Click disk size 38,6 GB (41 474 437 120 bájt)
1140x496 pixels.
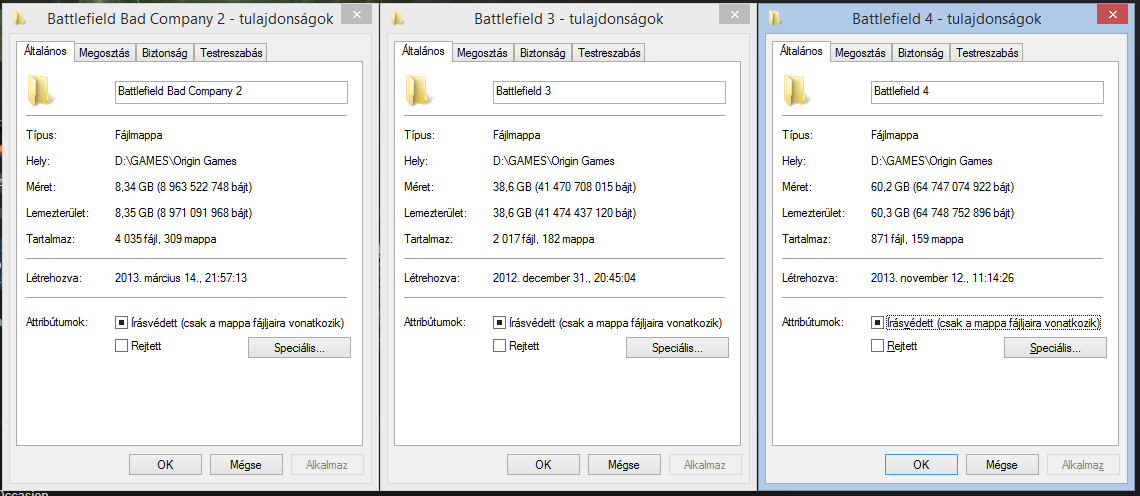pos(565,213)
